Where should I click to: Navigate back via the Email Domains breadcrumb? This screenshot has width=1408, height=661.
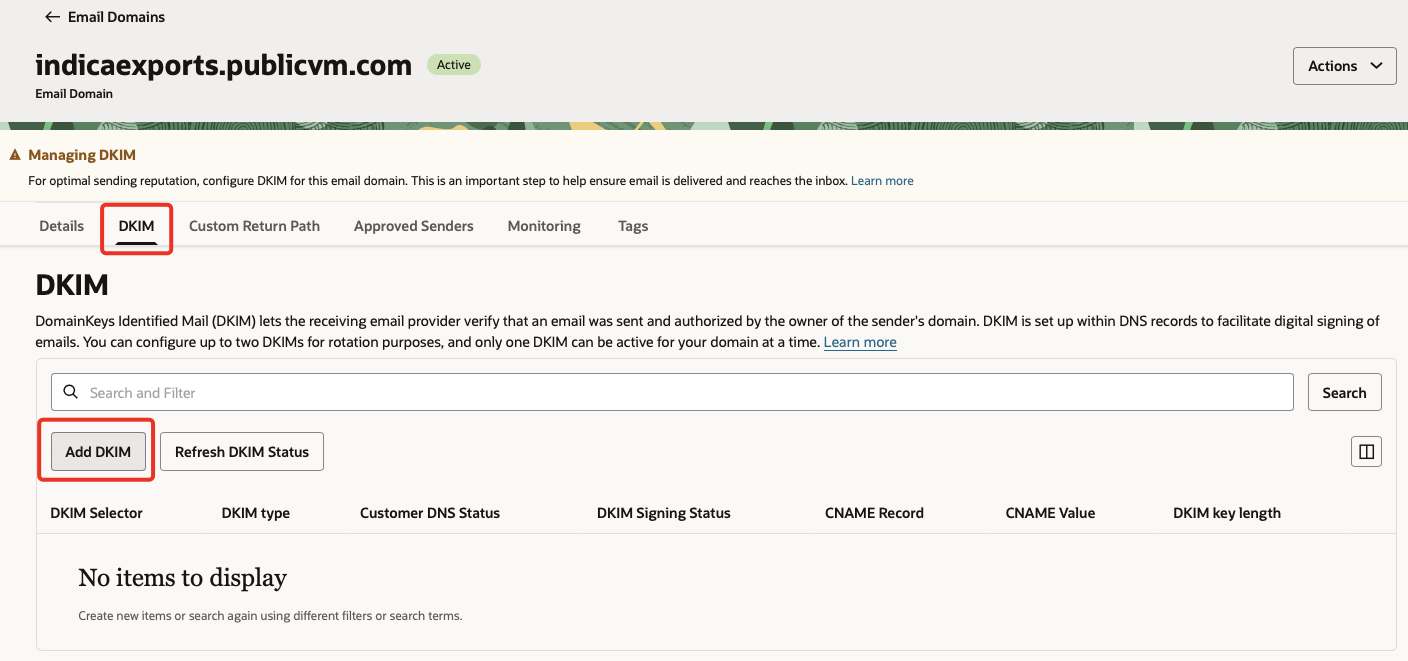(x=115, y=16)
